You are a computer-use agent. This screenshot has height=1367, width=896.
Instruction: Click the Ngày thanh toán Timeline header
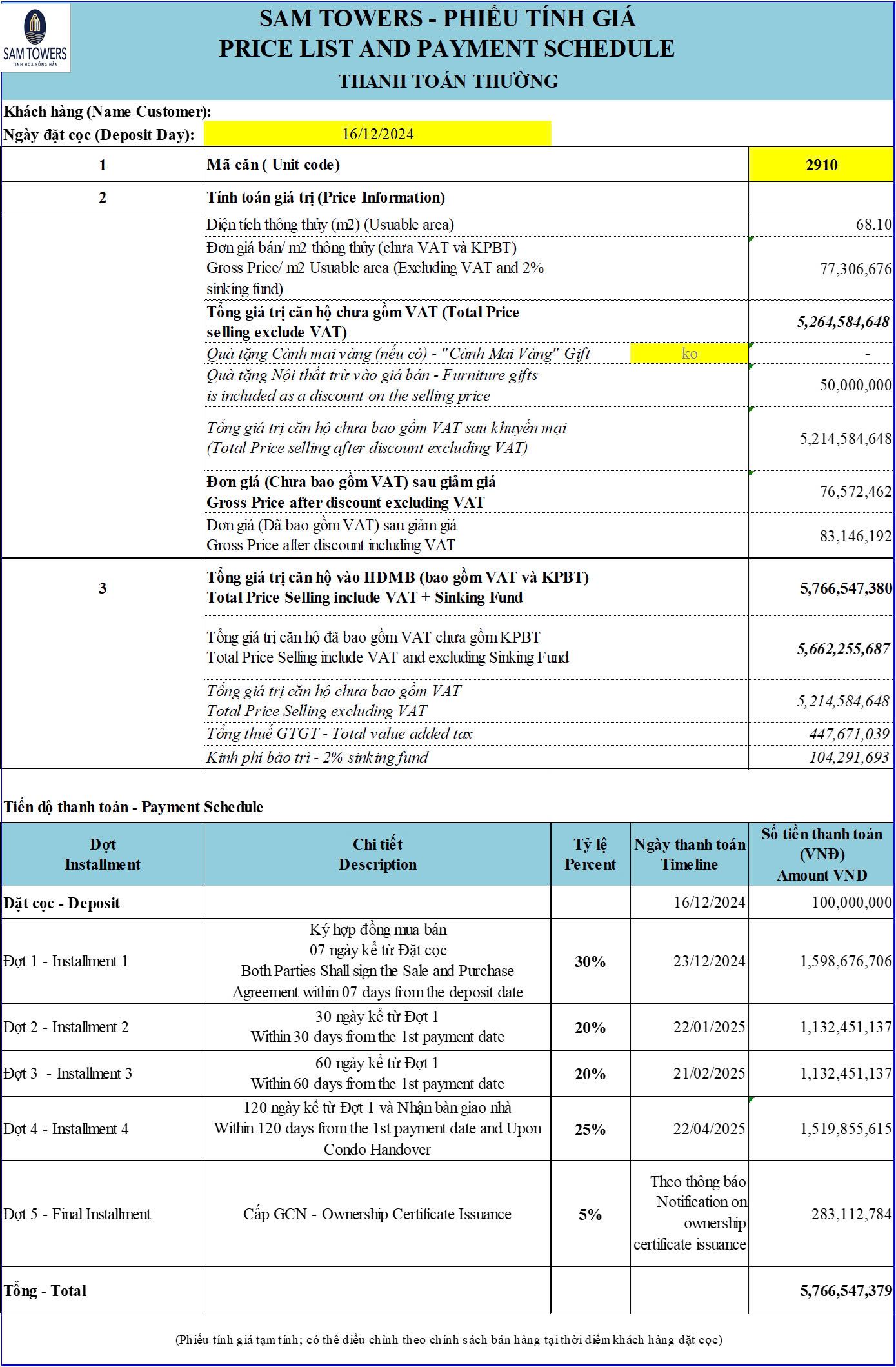tap(689, 854)
